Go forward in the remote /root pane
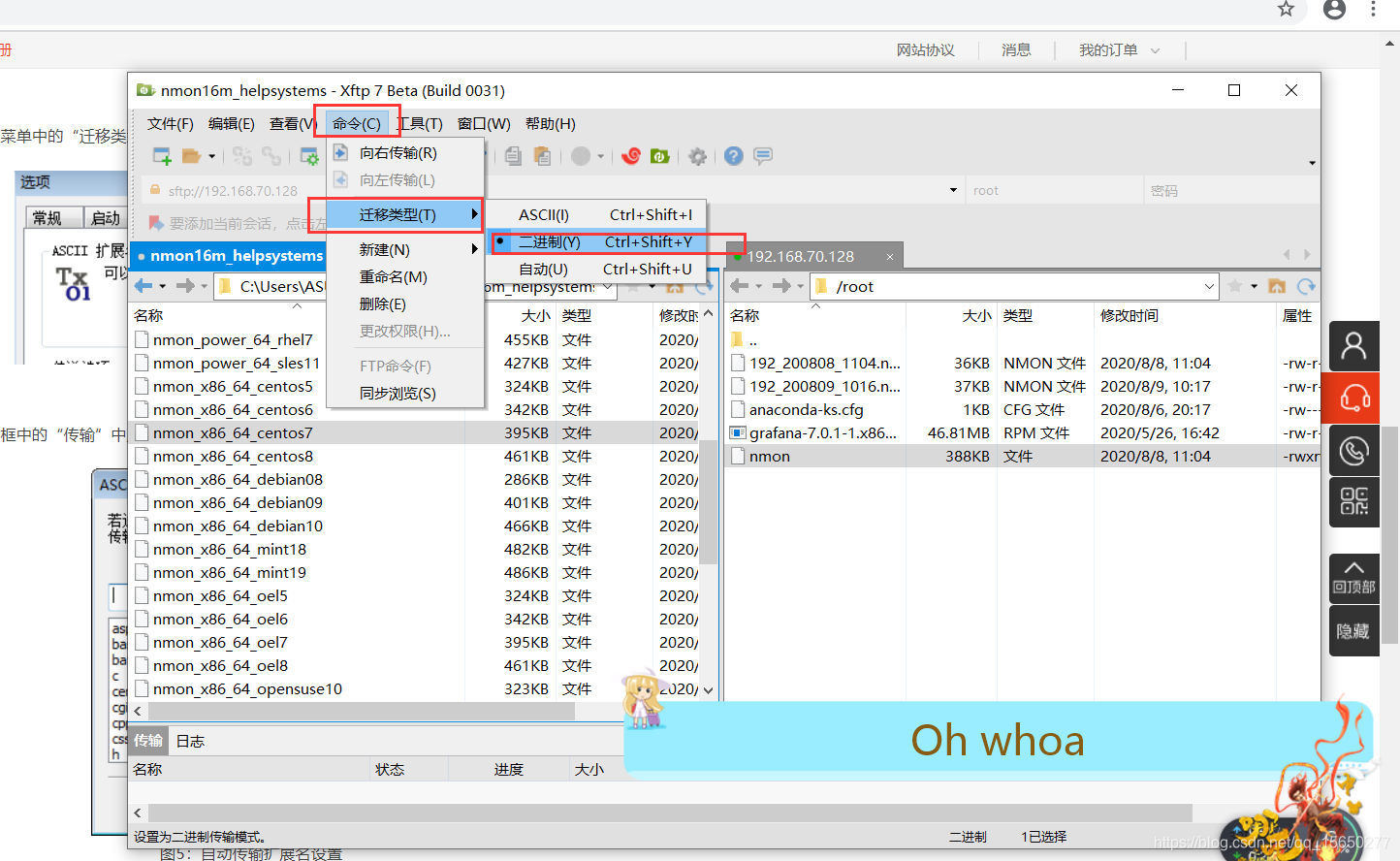 [781, 286]
